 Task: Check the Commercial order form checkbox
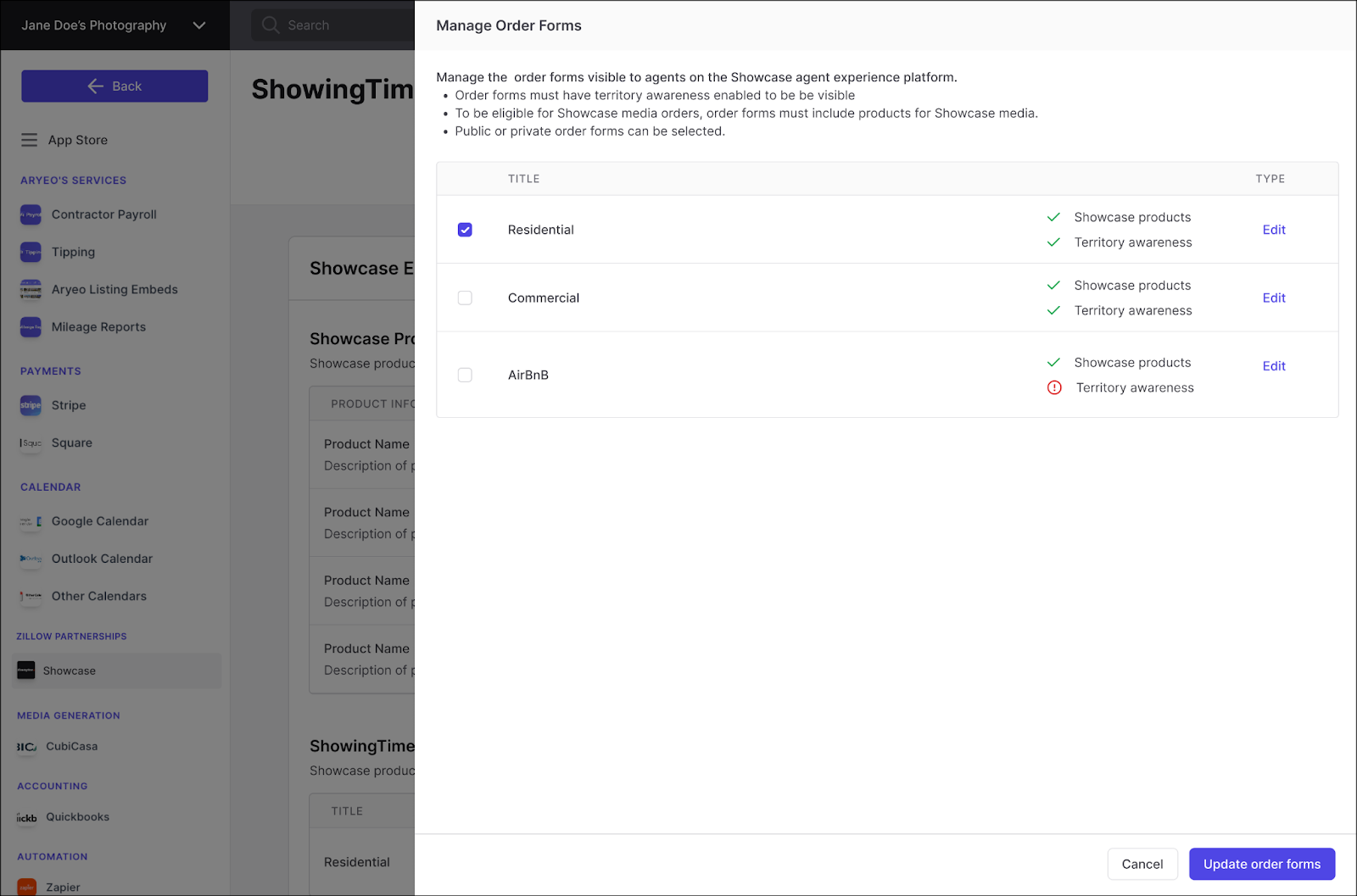click(465, 298)
